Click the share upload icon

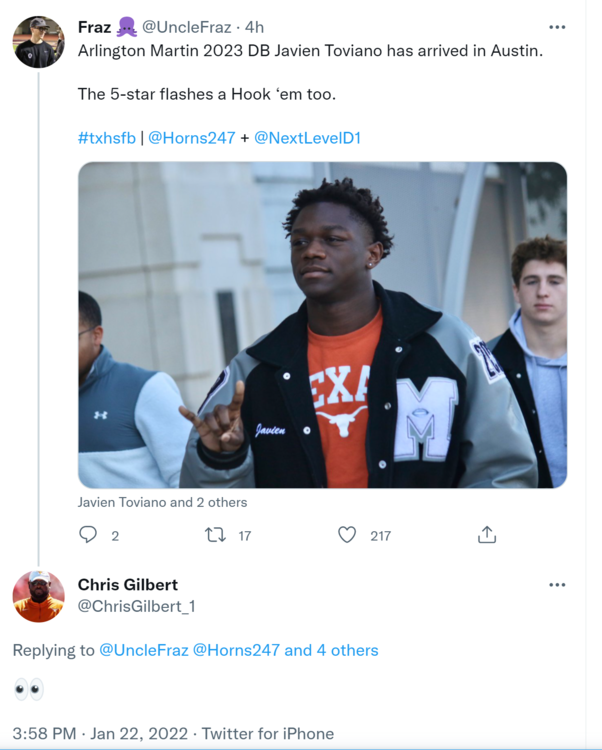pos(487,535)
